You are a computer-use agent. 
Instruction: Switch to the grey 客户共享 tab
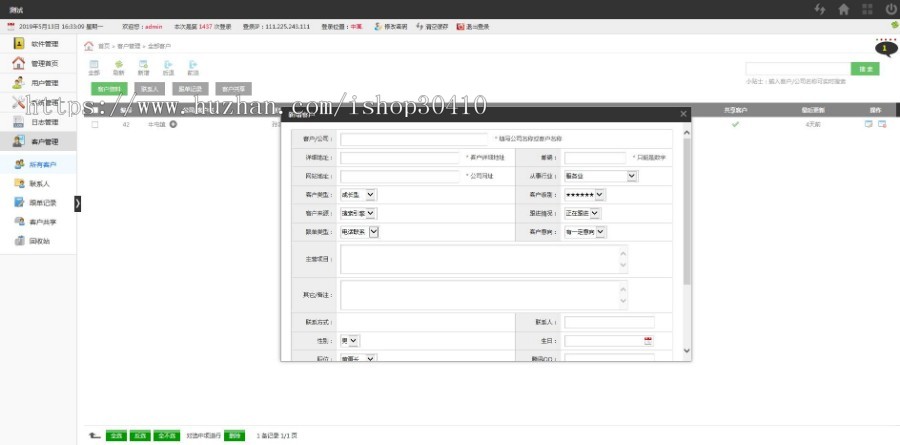pos(234,89)
